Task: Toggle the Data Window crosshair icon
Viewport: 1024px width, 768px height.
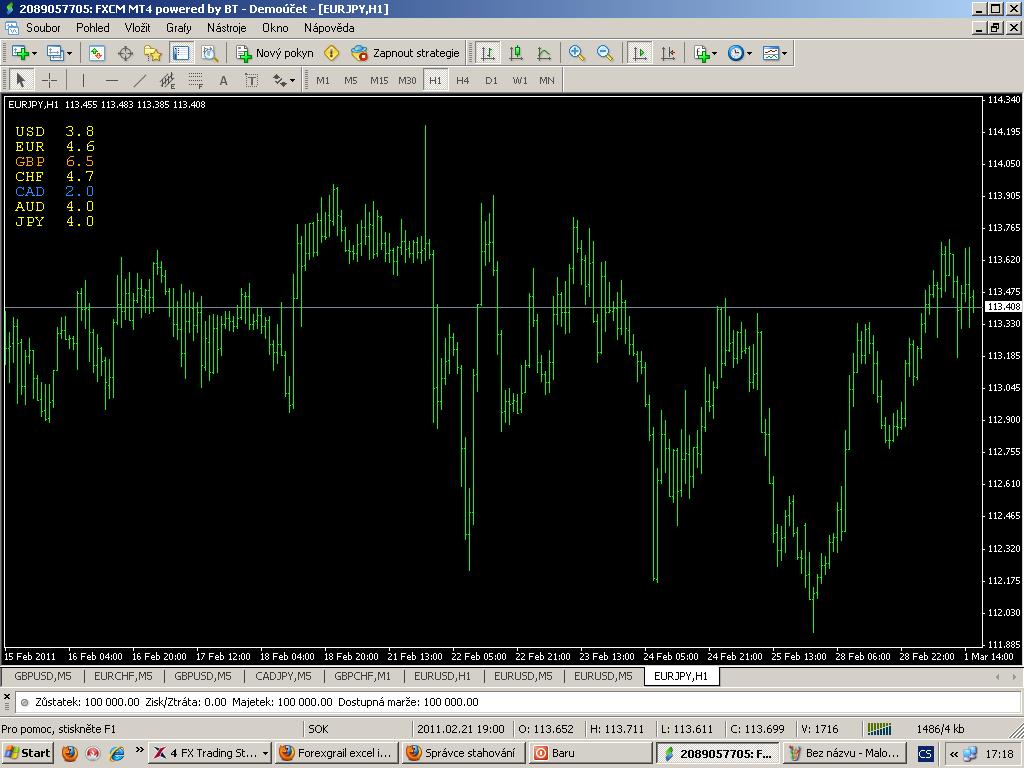Action: coord(125,53)
